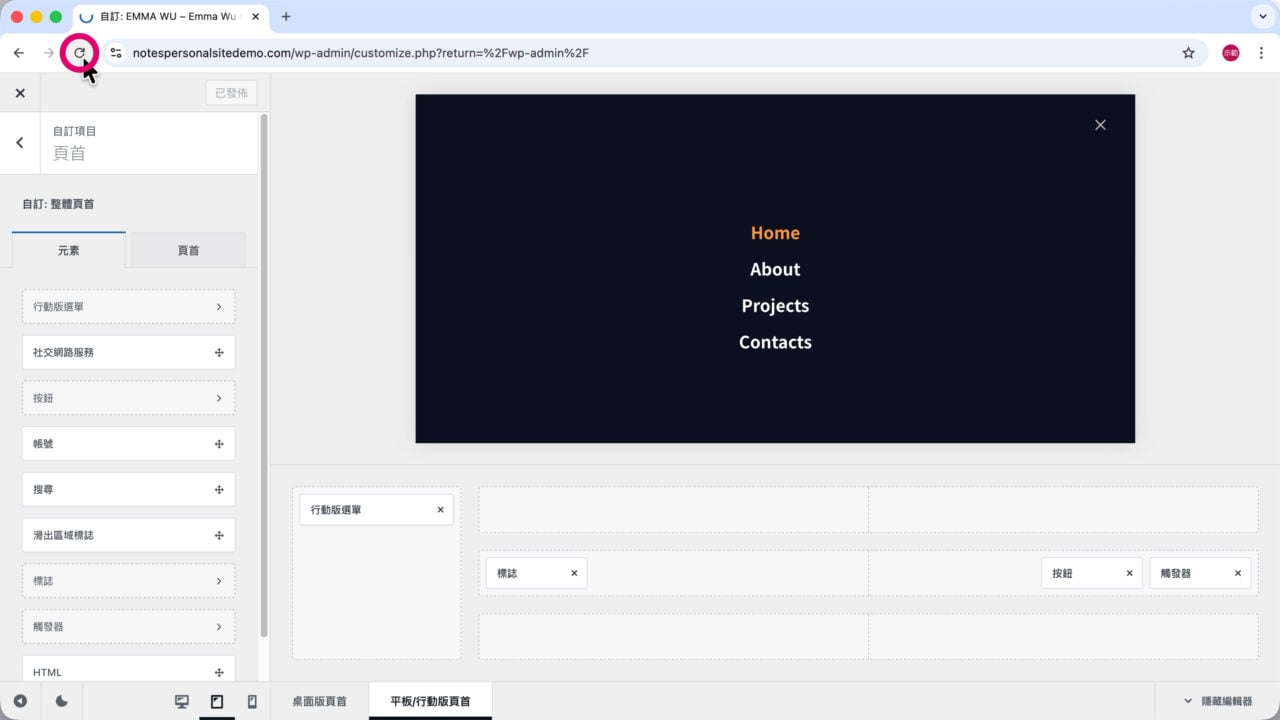
Task: Switch to 桌面版頁首 builder tab
Action: coord(319,701)
